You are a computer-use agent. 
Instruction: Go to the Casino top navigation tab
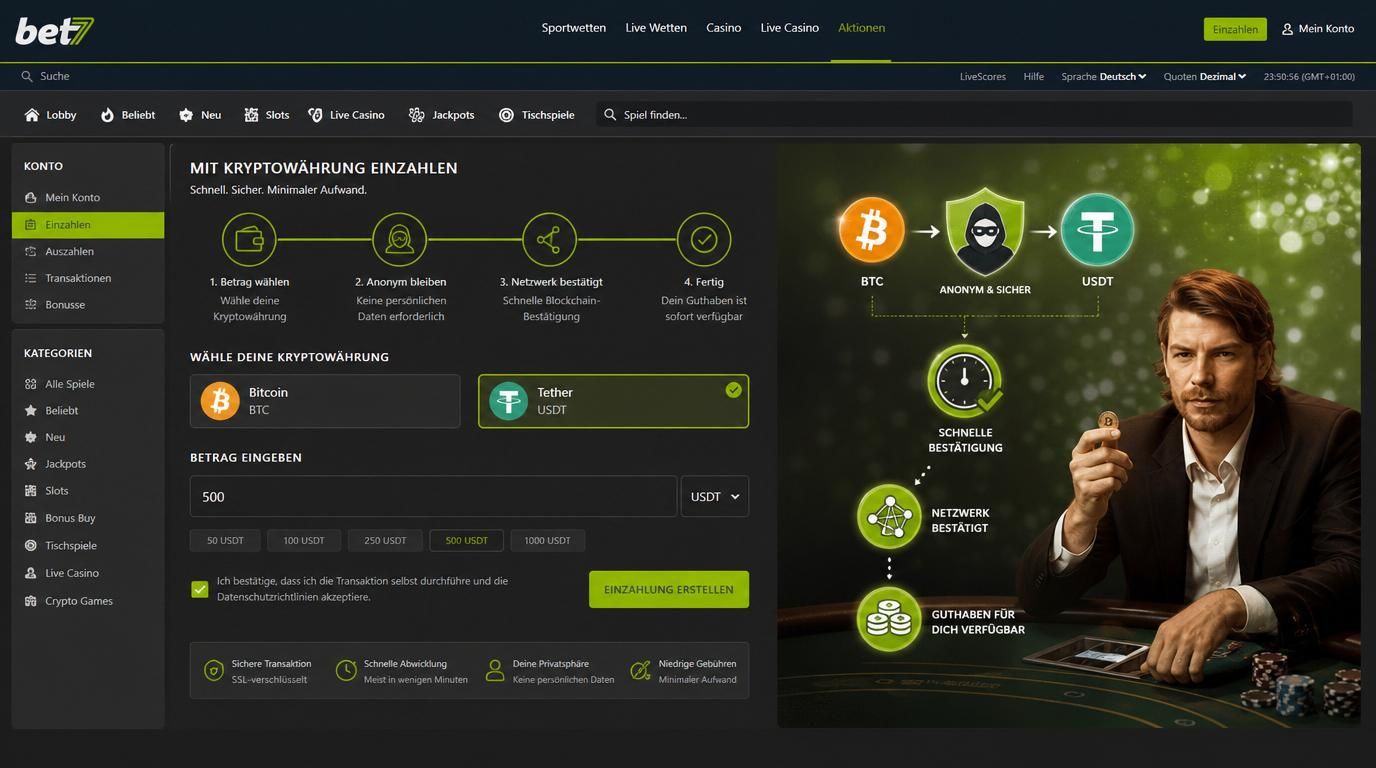(x=724, y=28)
